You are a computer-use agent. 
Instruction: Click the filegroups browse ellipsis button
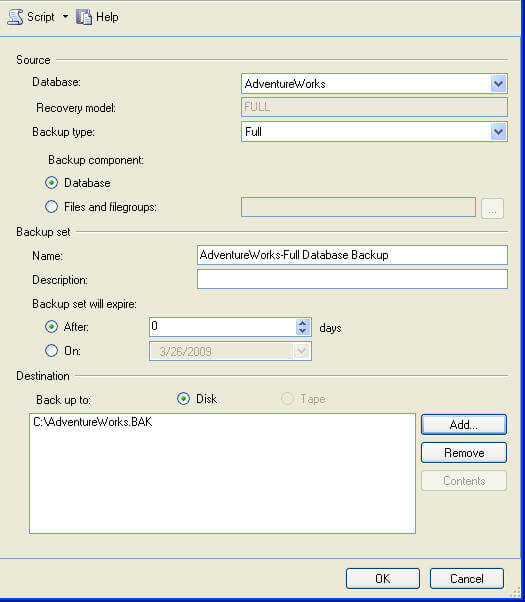(492, 208)
